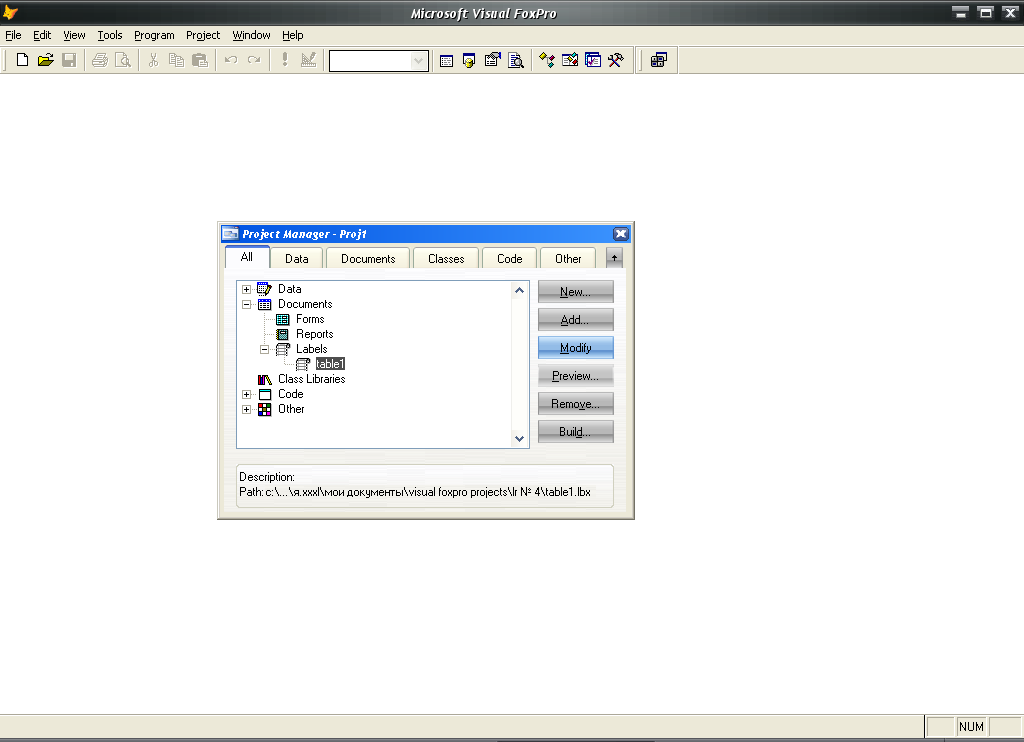Open the Edit menu
The image size is (1024, 742).
coord(42,35)
